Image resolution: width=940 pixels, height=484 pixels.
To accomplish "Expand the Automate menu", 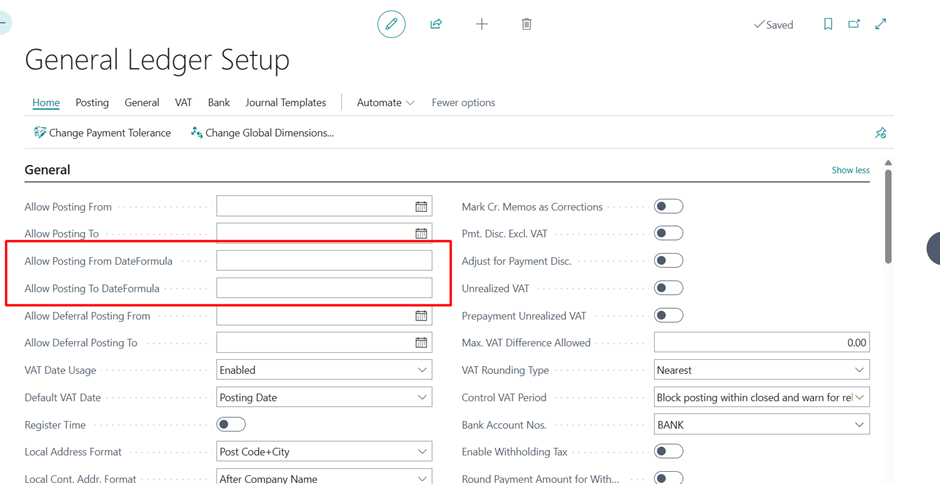I will click(x=385, y=103).
